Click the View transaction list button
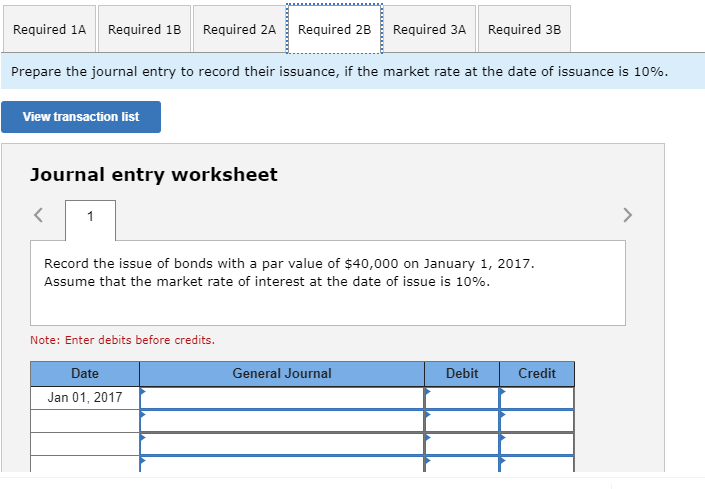Image resolution: width=705 pixels, height=489 pixels. coord(81,117)
